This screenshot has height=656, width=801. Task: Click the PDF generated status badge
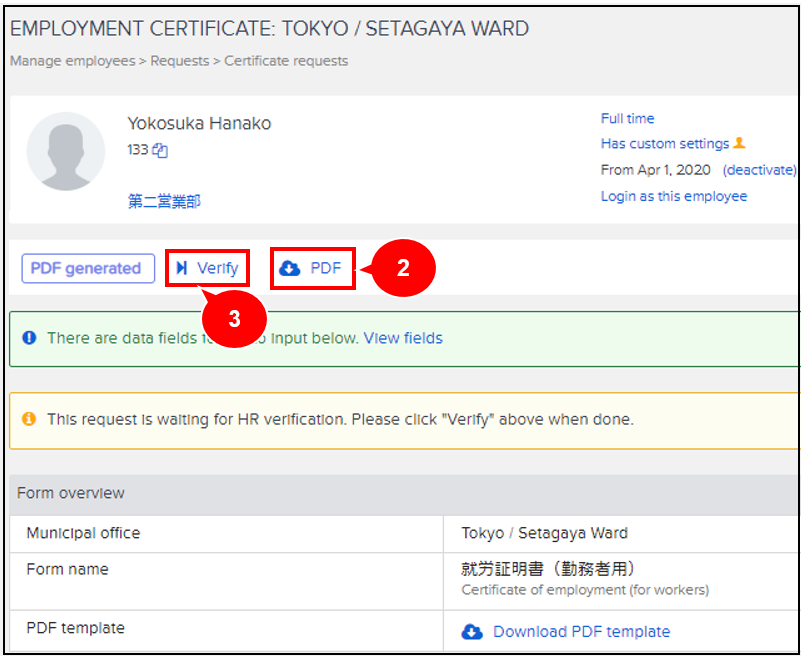coord(88,268)
